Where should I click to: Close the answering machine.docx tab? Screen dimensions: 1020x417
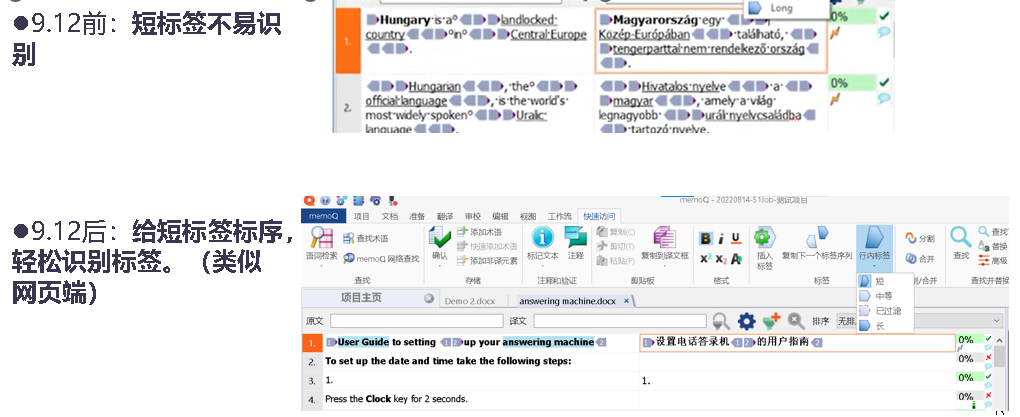click(626, 301)
